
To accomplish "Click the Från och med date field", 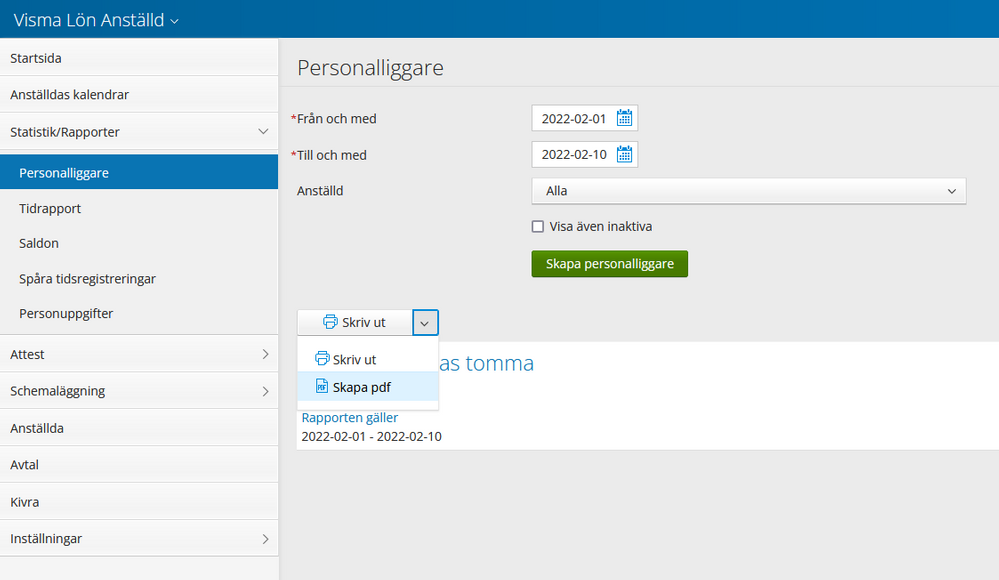I will click(574, 119).
